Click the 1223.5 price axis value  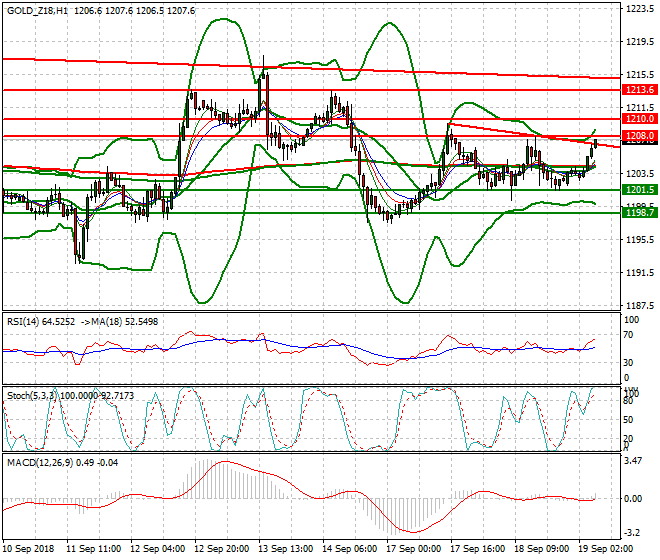pyautogui.click(x=640, y=8)
